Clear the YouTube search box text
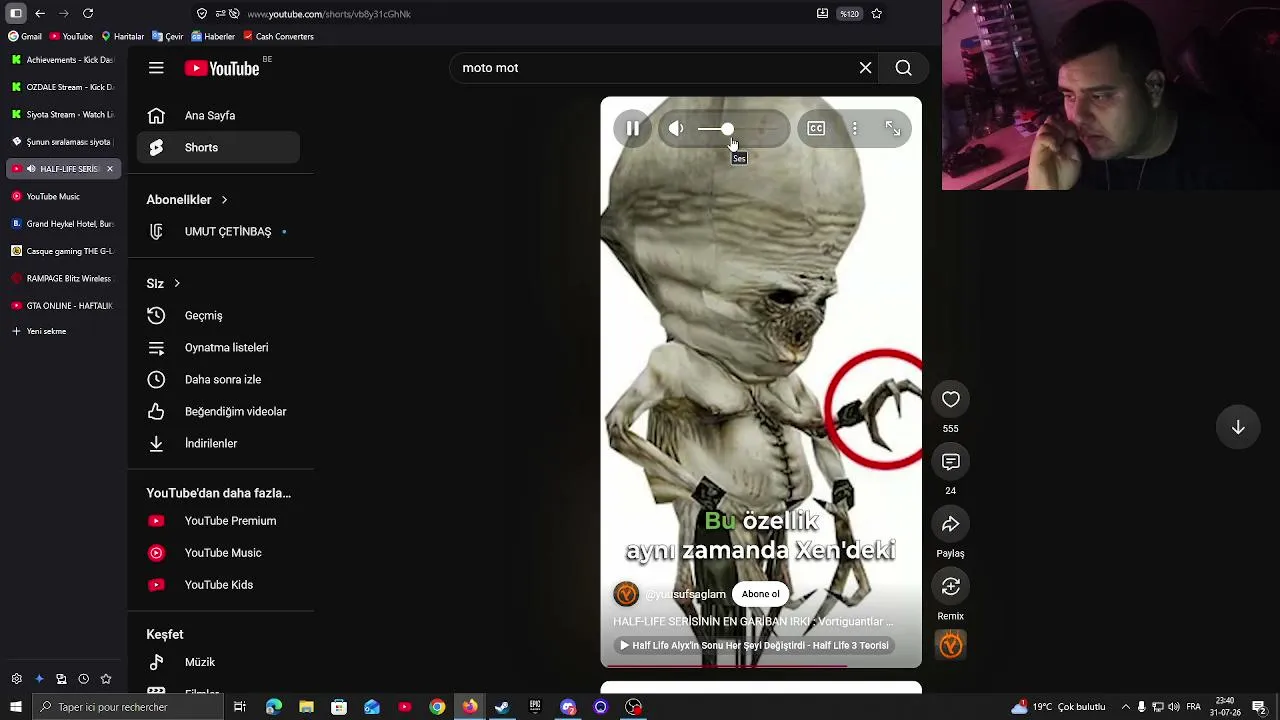The image size is (1280, 720). pos(866,68)
